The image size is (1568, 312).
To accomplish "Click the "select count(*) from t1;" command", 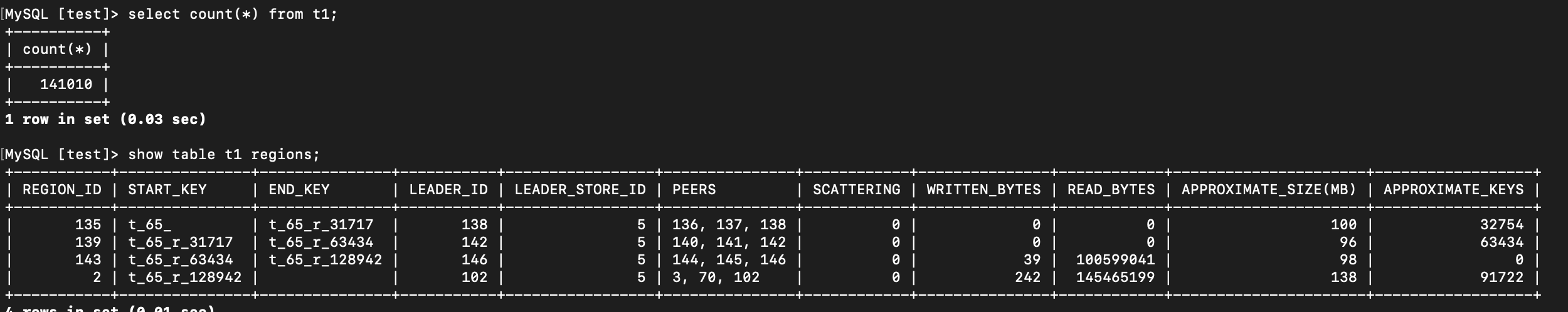I will click(232, 14).
